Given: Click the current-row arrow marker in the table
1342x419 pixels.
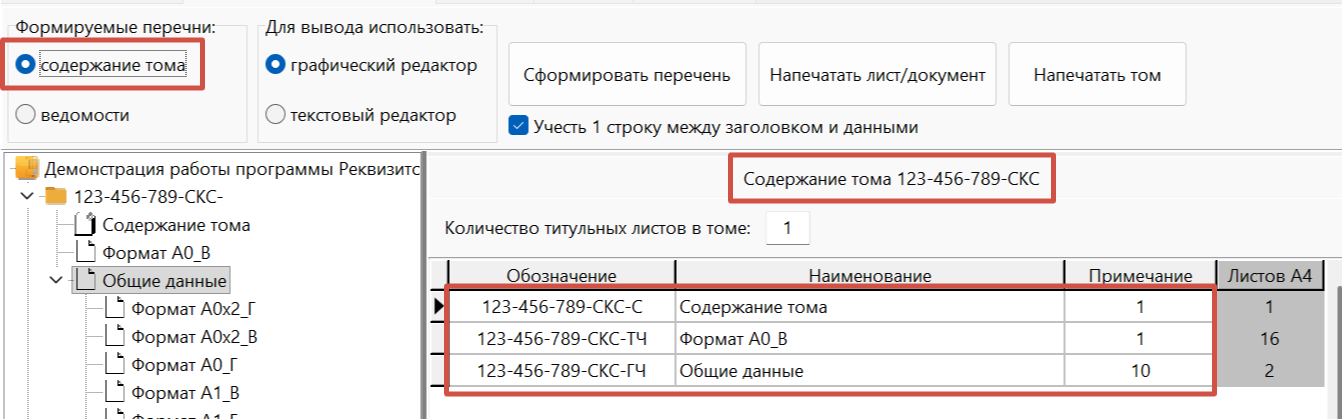Looking at the screenshot, I should coord(438,307).
